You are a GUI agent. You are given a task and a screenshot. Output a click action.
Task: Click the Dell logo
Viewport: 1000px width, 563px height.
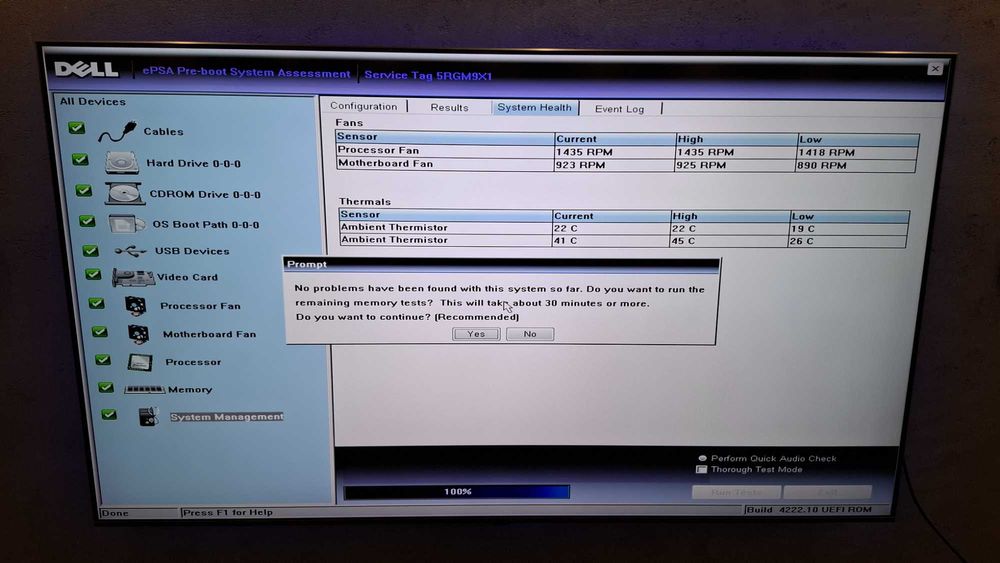tap(87, 68)
